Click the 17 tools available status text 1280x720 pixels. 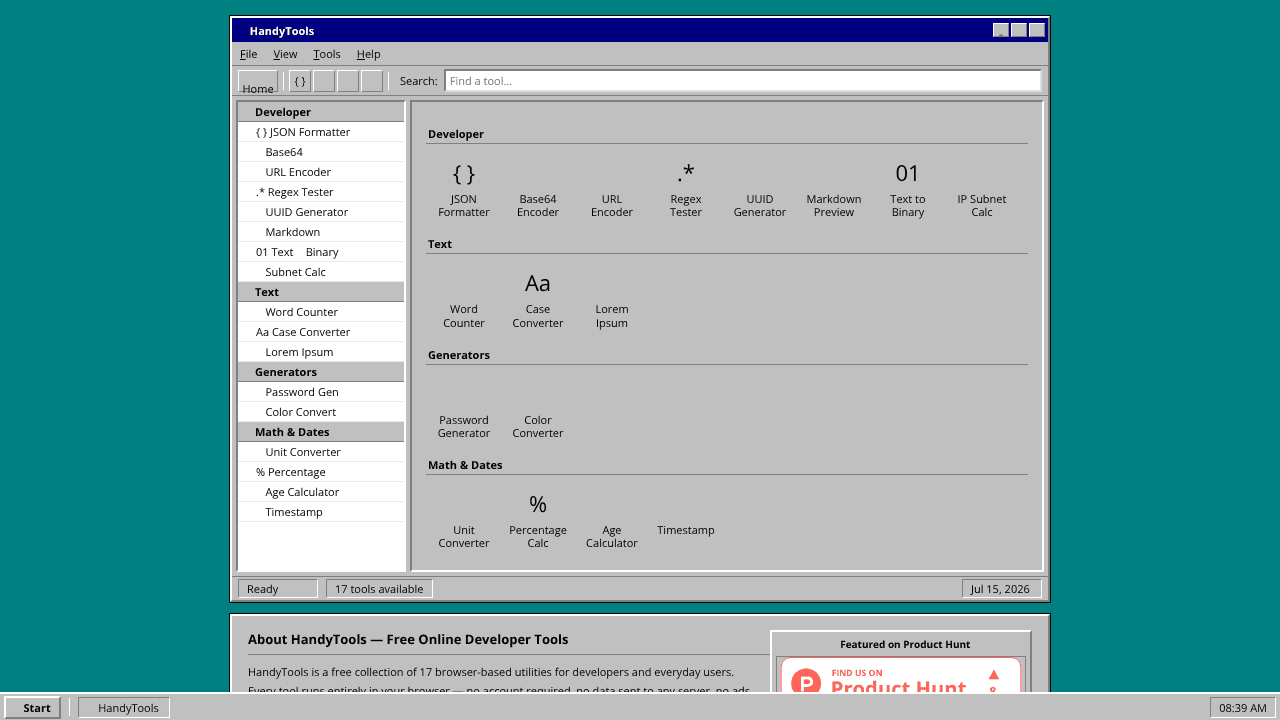379,589
